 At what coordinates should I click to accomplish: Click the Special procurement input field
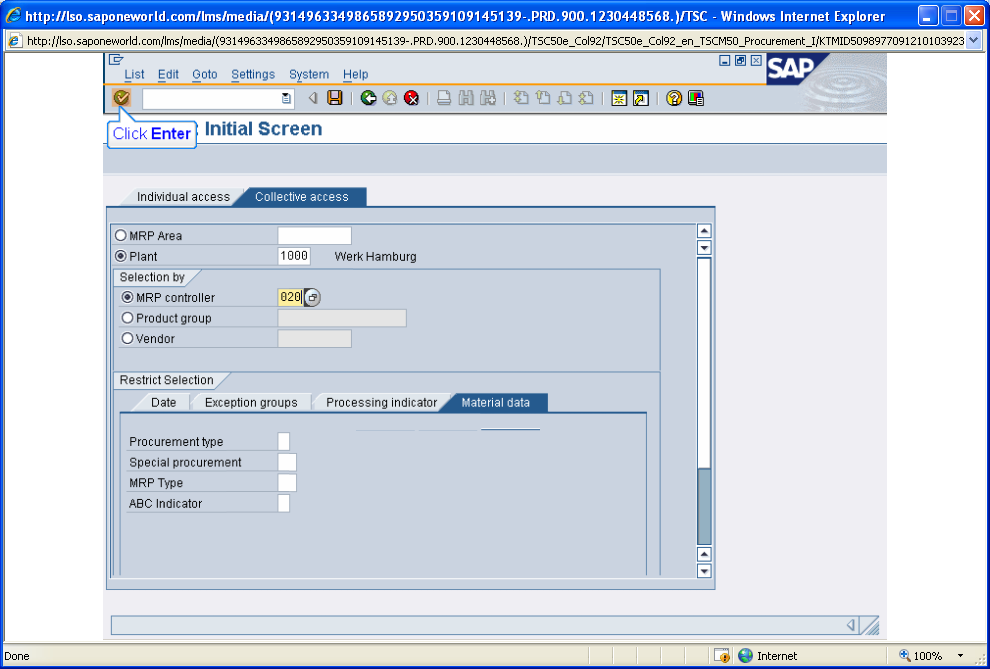287,462
